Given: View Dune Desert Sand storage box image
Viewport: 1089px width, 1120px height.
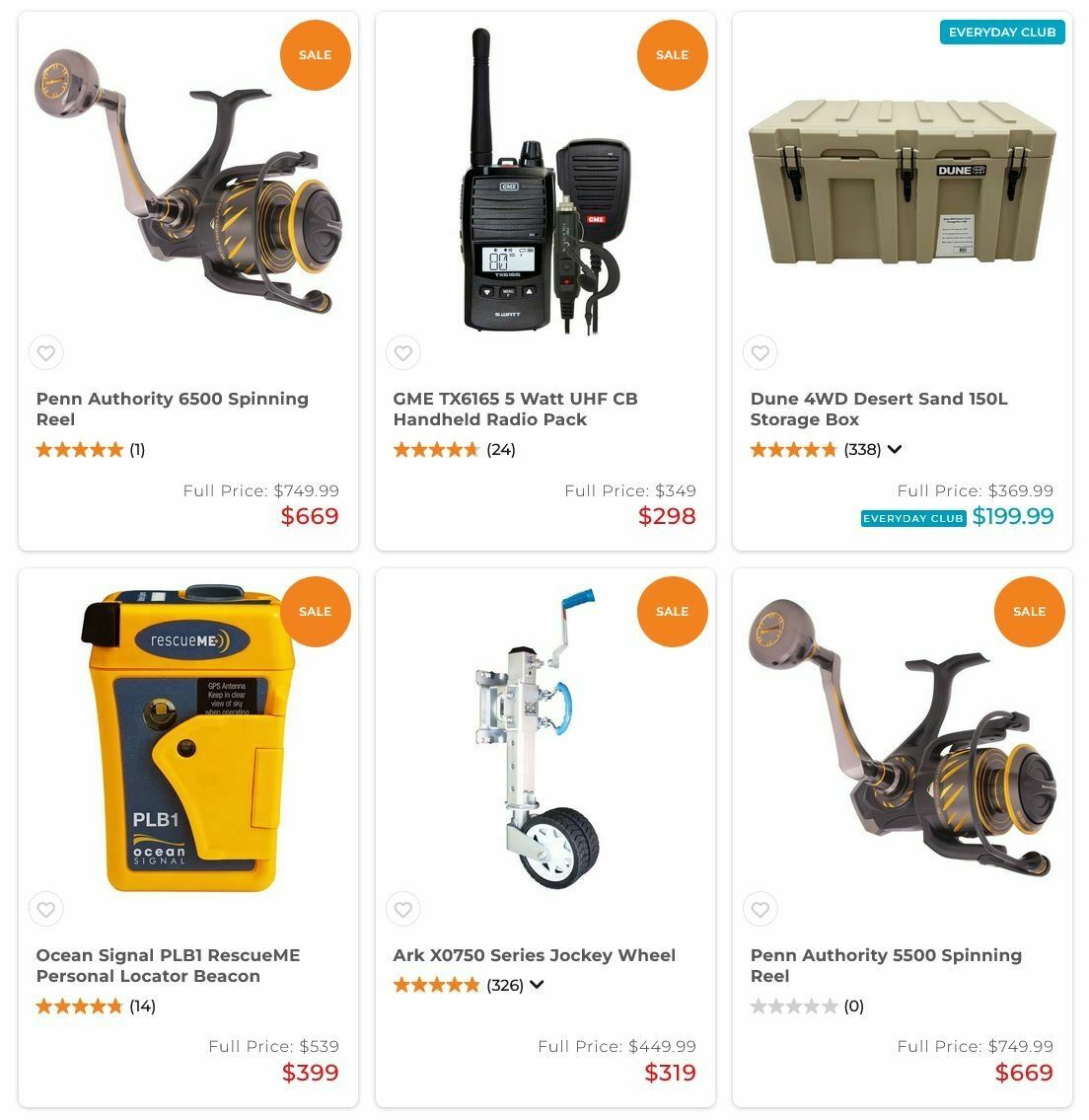Looking at the screenshot, I should [902, 183].
